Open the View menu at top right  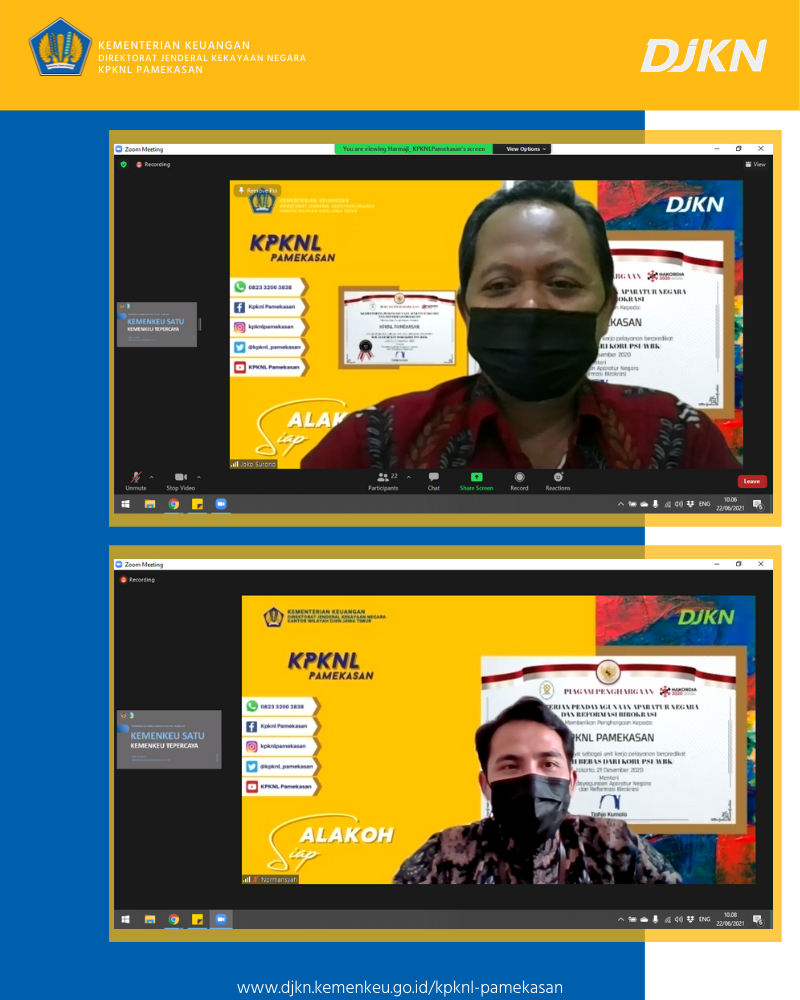755,164
